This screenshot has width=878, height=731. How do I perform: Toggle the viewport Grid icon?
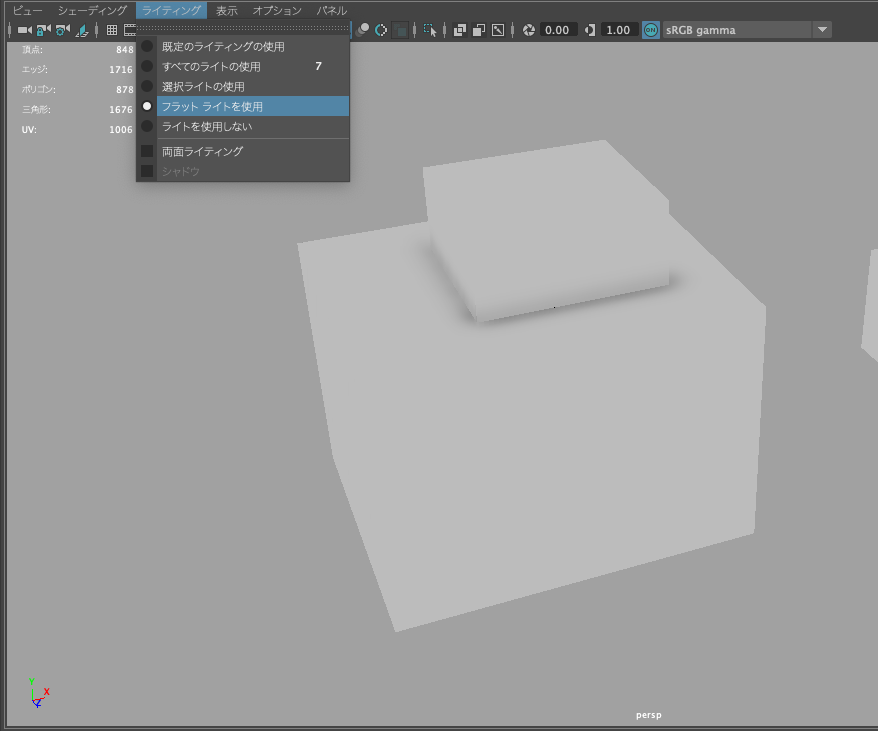[x=112, y=30]
